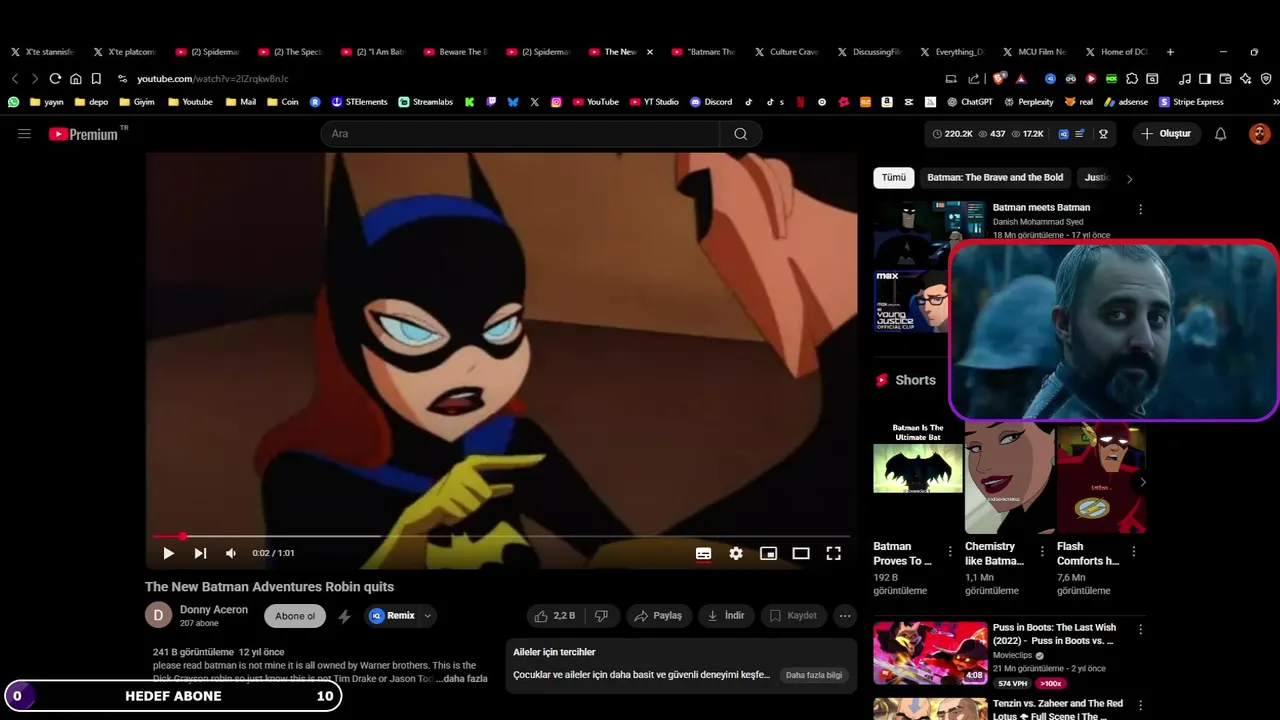Click the lightning bolt icon beside subscribe
Viewport: 1280px width, 720px height.
point(344,616)
